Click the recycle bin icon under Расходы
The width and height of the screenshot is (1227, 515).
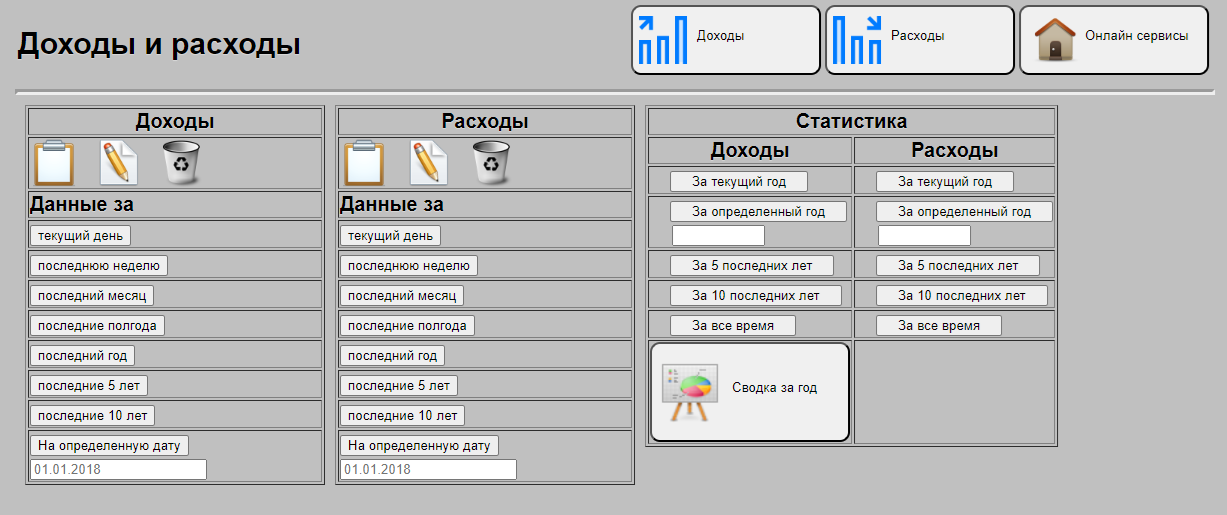click(x=491, y=163)
